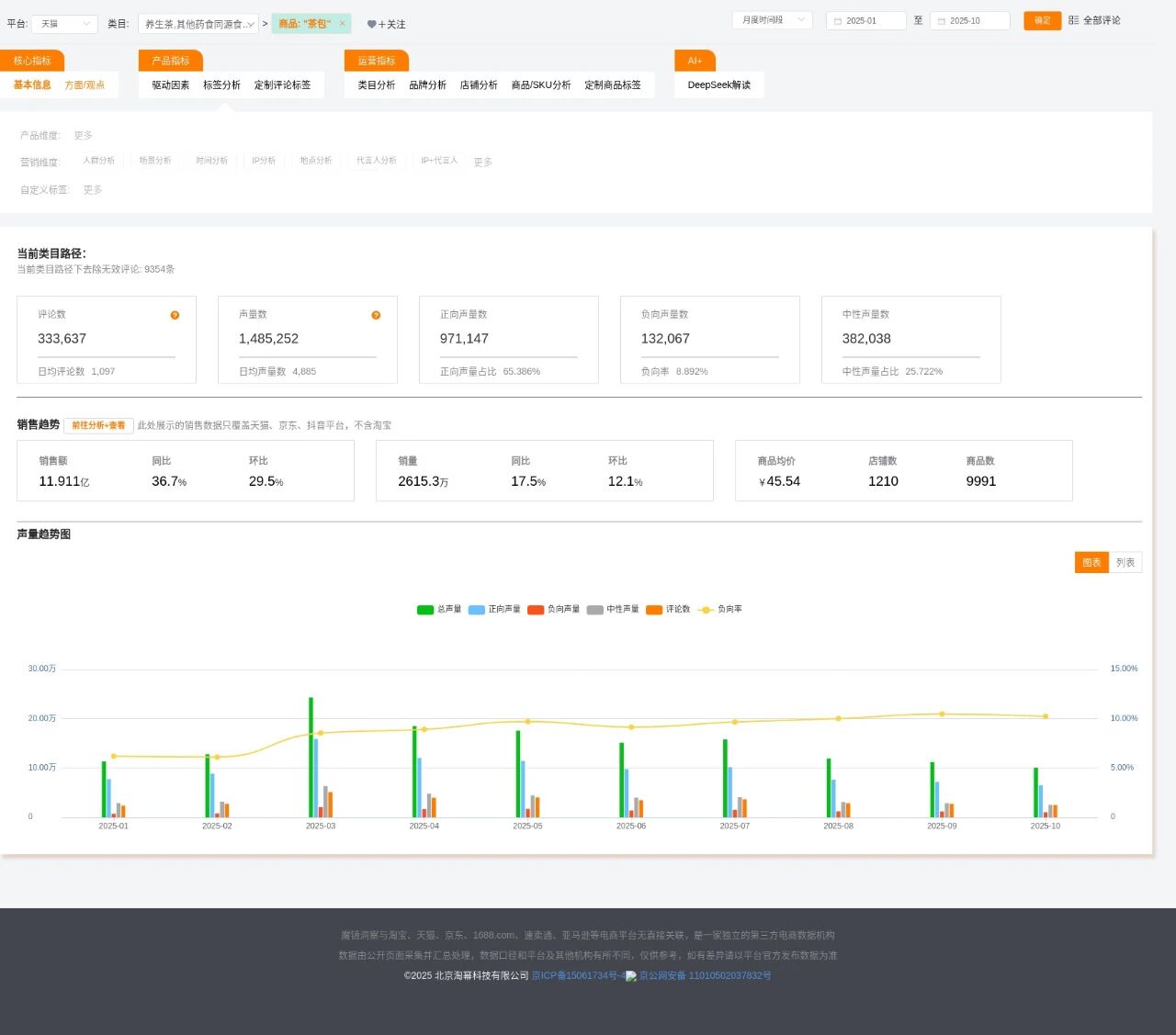Click the calendar icon in start date field
This screenshot has width=1176, height=1035.
838,21
